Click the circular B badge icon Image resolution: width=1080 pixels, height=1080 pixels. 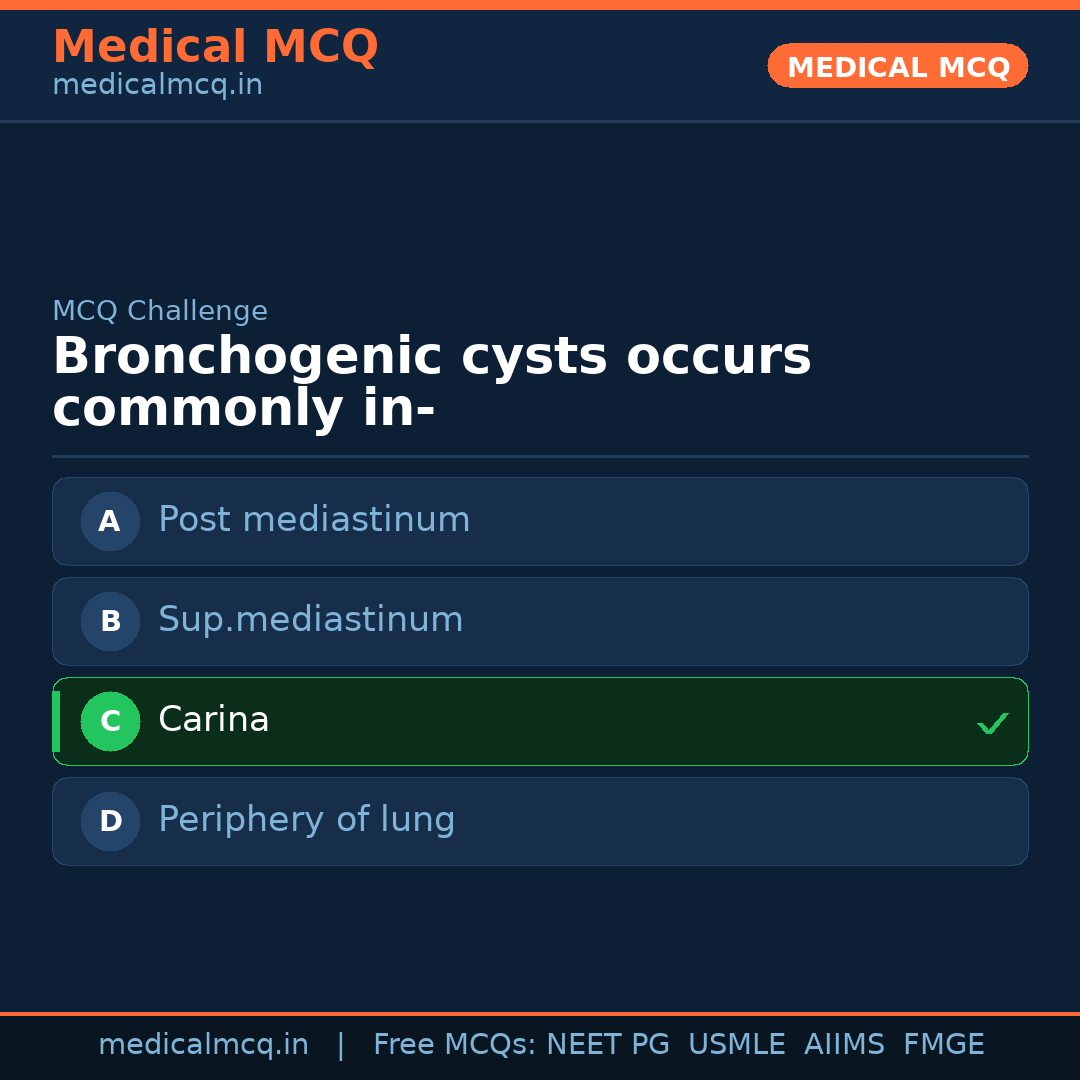(110, 621)
